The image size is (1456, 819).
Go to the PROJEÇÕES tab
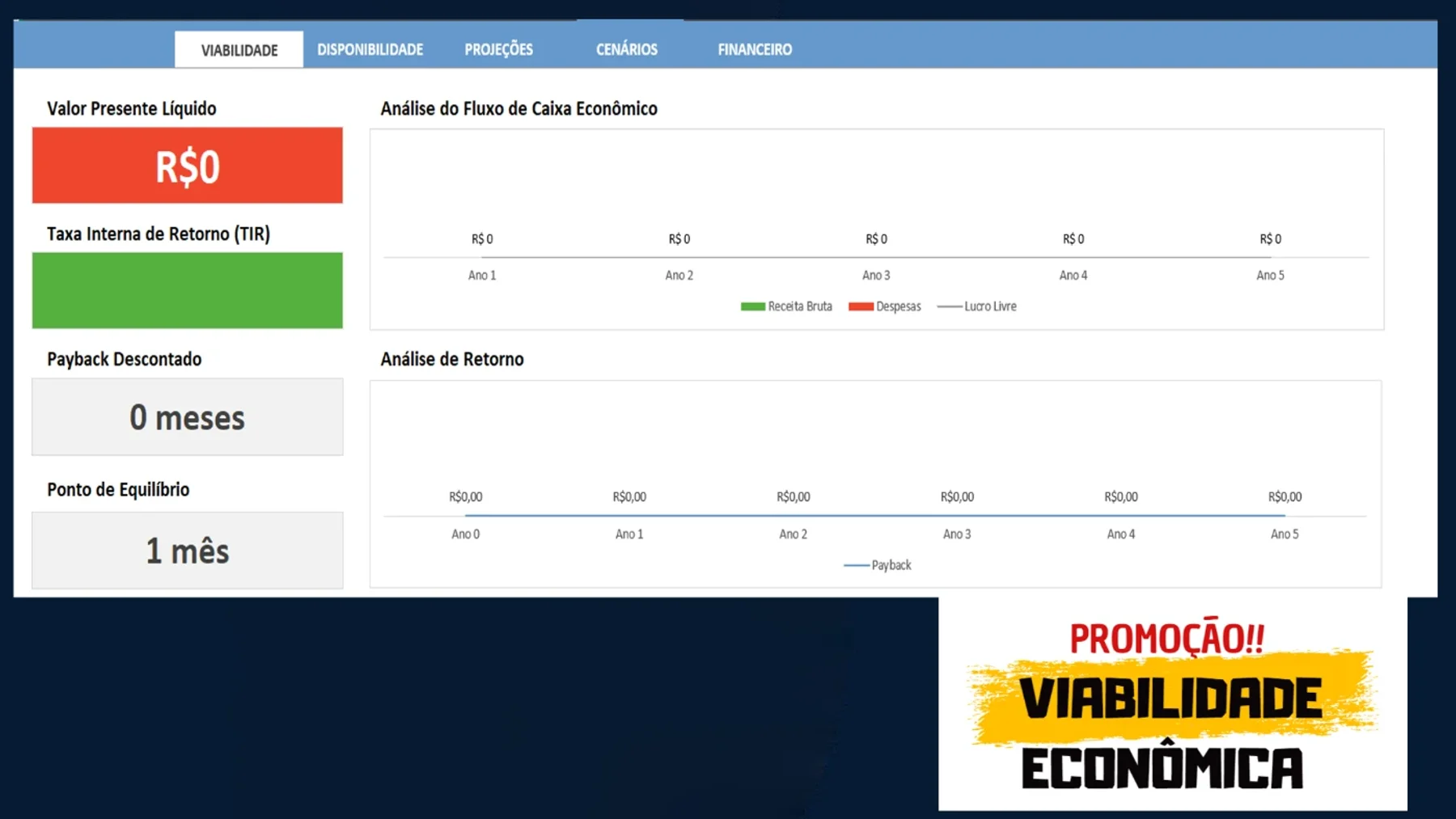[498, 49]
